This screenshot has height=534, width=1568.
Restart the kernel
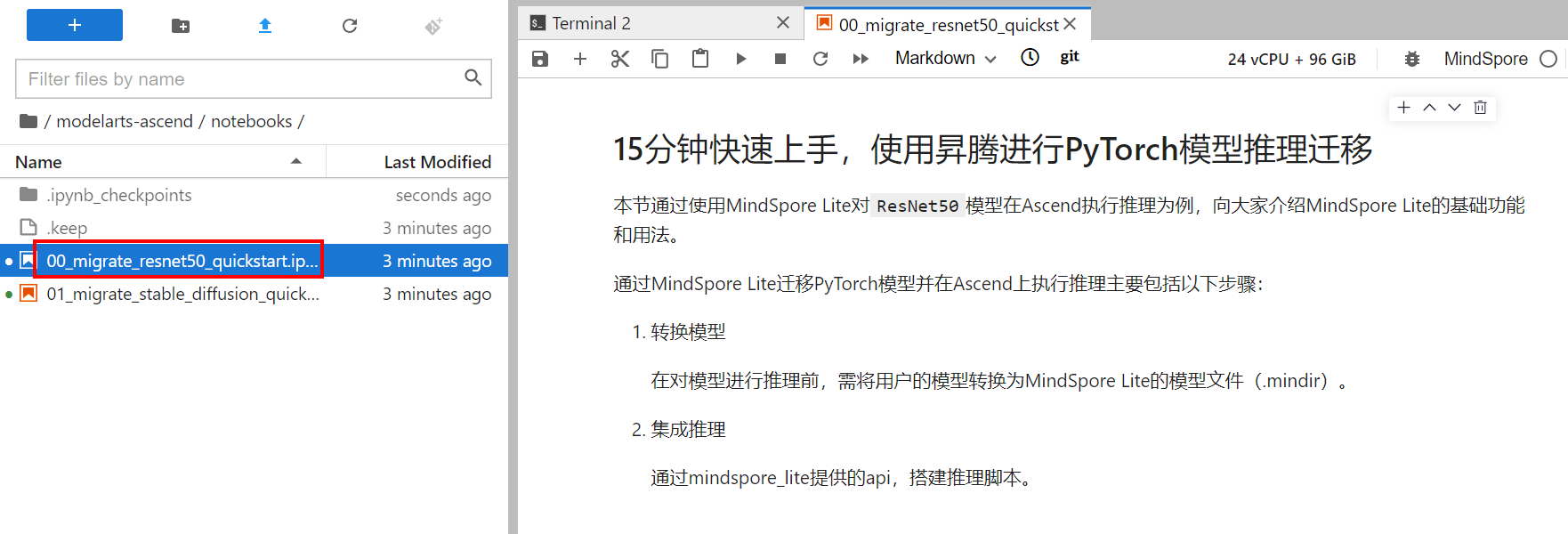(820, 59)
